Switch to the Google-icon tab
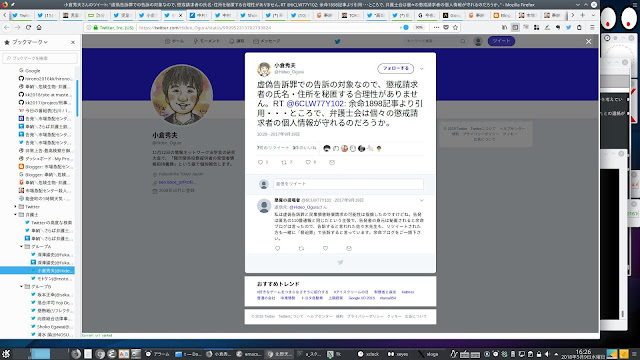The width and height of the screenshot is (640, 360). [427, 16]
